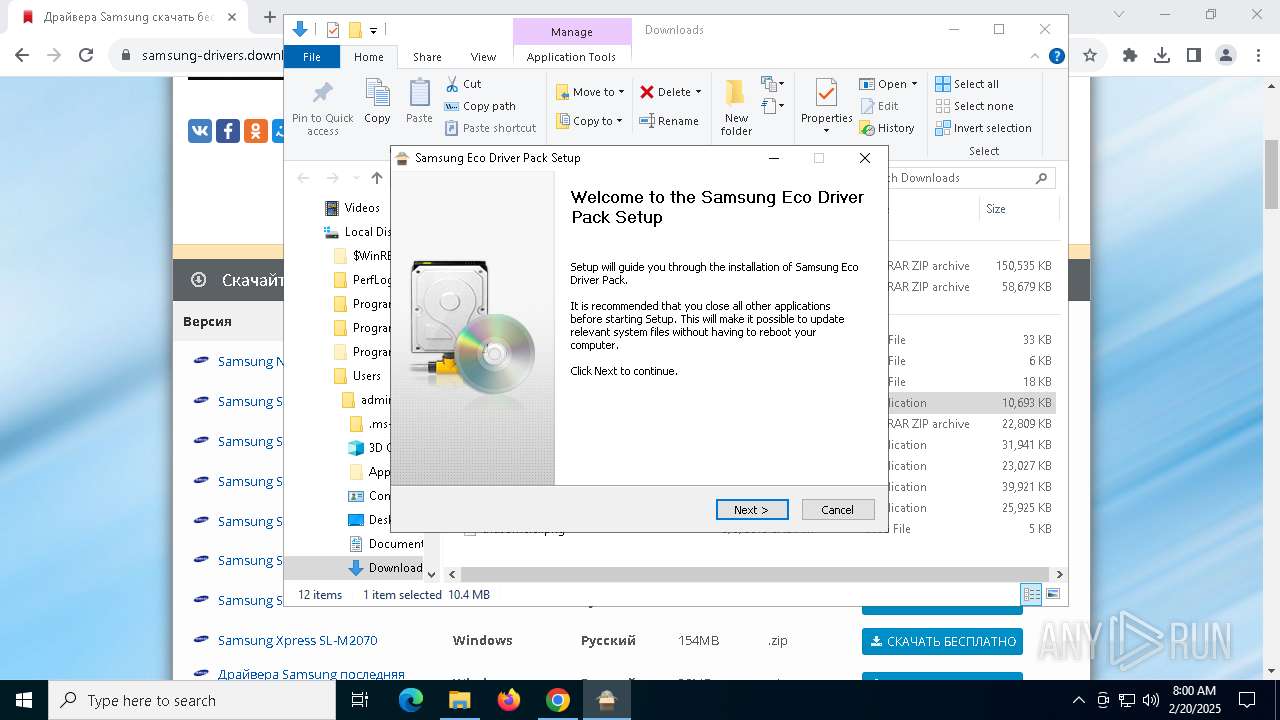1280x720 pixels.
Task: Switch to large icons view layout
Action: [x=1052, y=594]
